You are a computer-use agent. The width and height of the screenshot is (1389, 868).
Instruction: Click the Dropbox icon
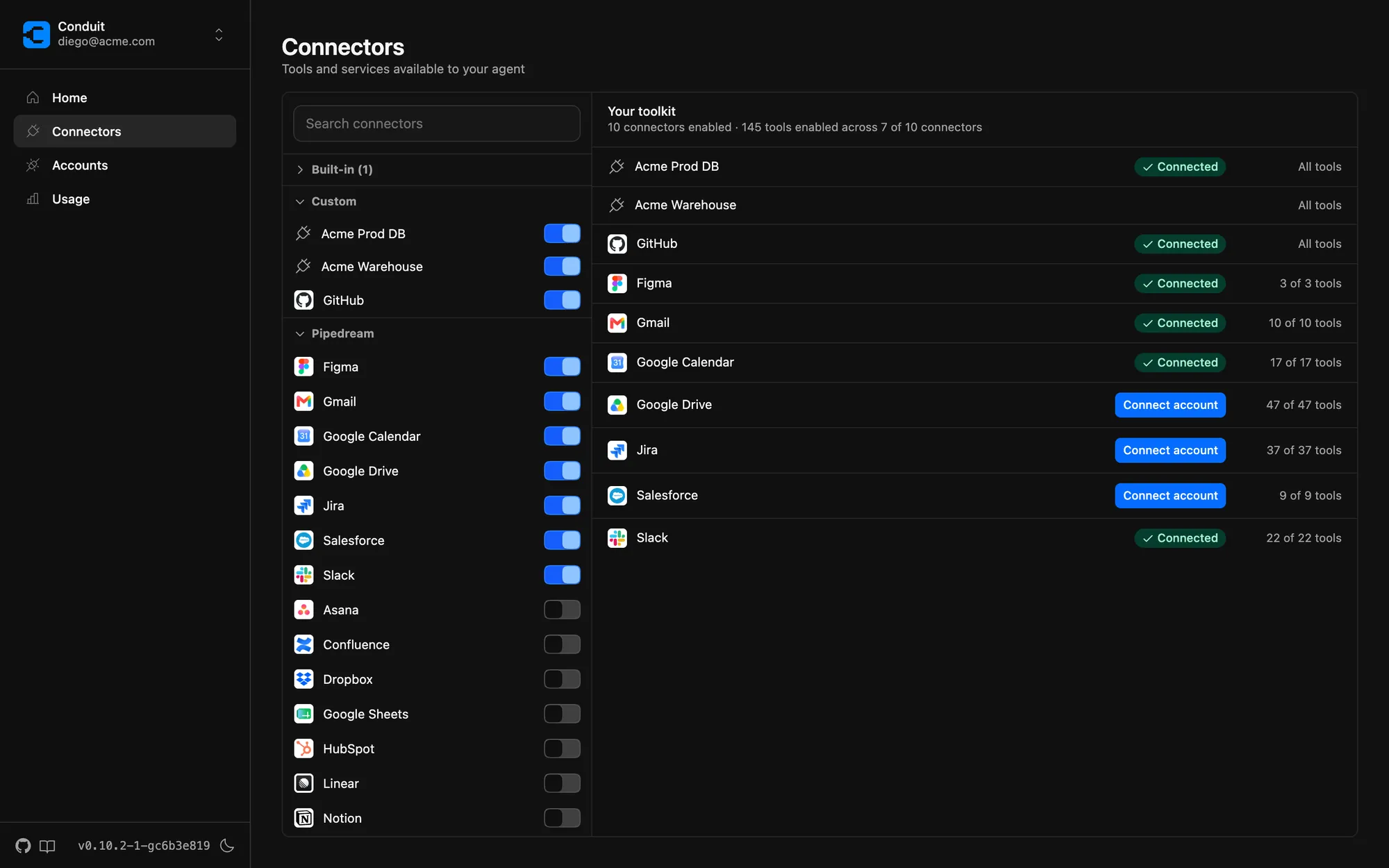303,679
